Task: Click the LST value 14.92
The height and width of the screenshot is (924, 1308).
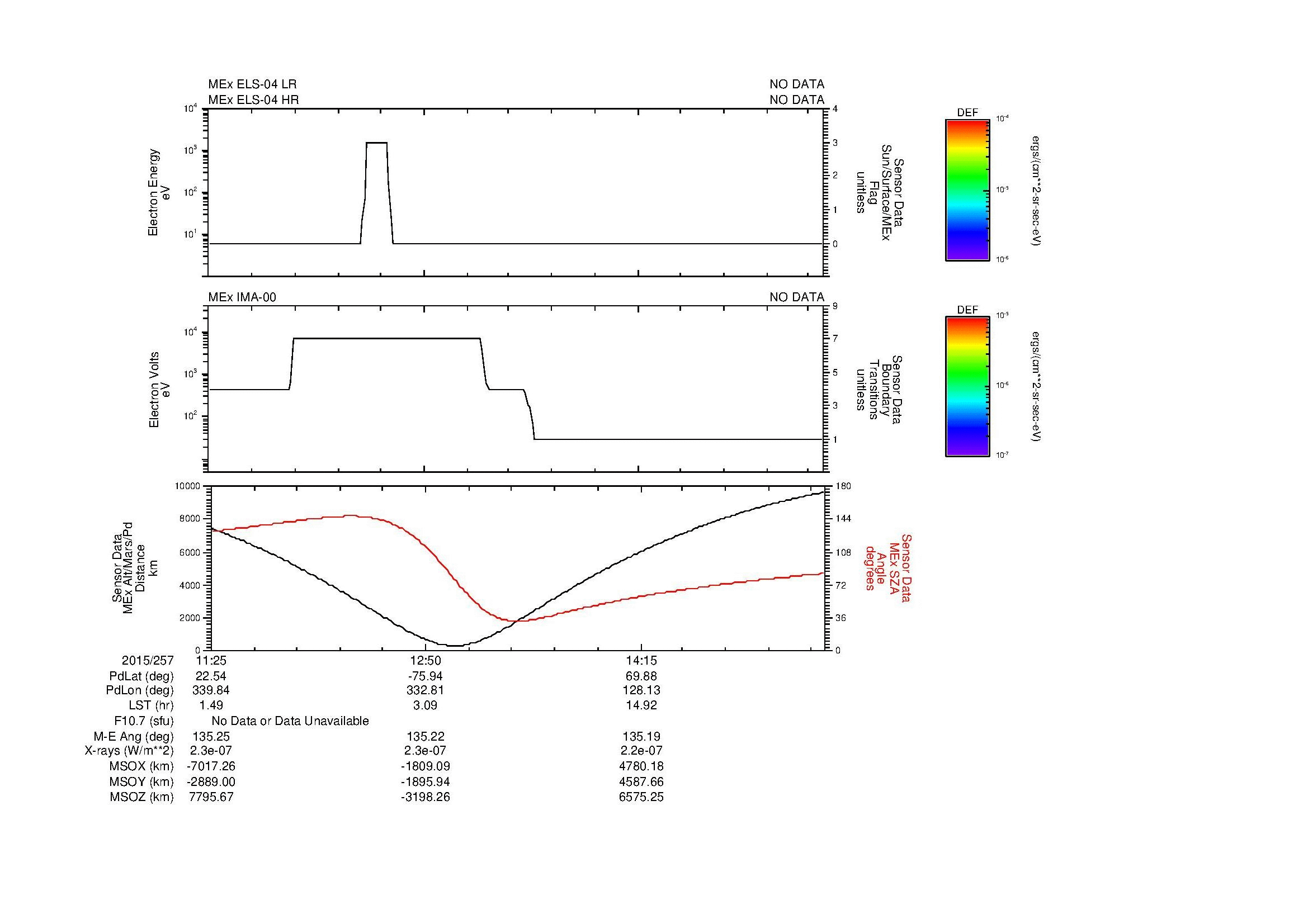Action: [x=641, y=705]
